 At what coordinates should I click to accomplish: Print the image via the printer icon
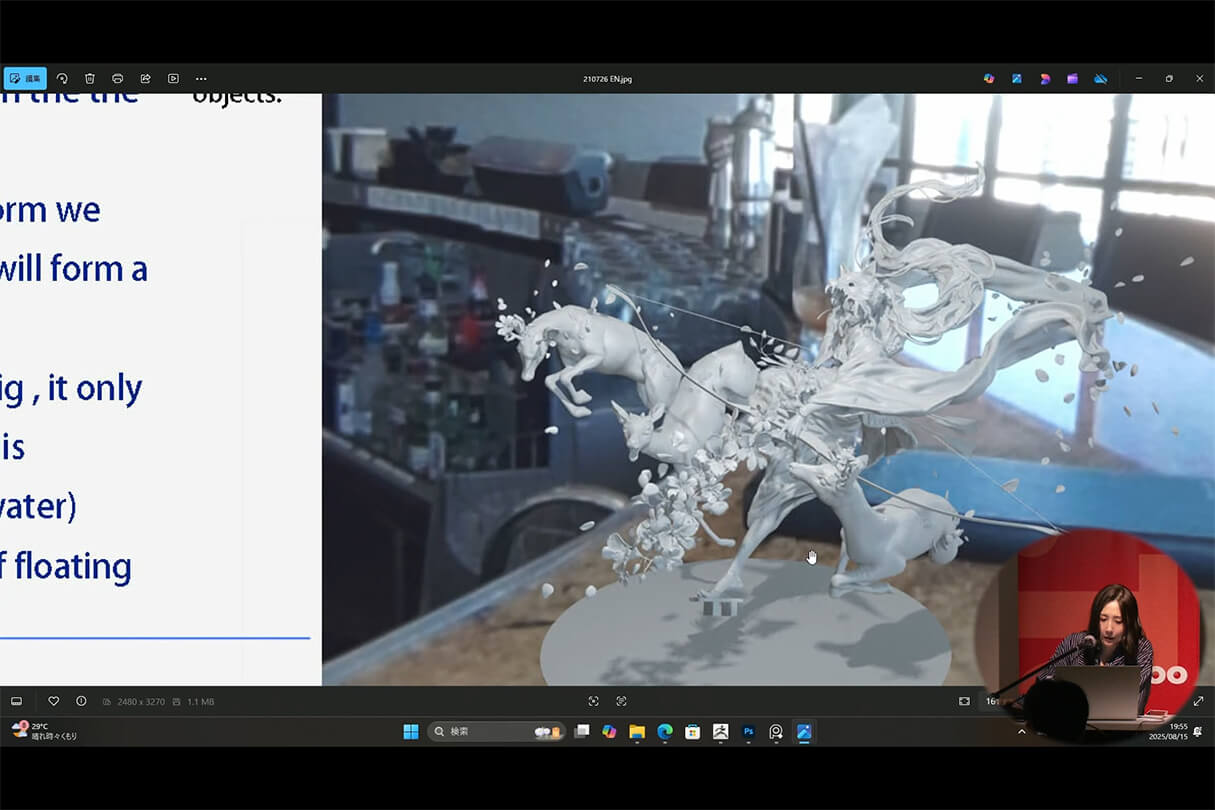pyautogui.click(x=118, y=78)
